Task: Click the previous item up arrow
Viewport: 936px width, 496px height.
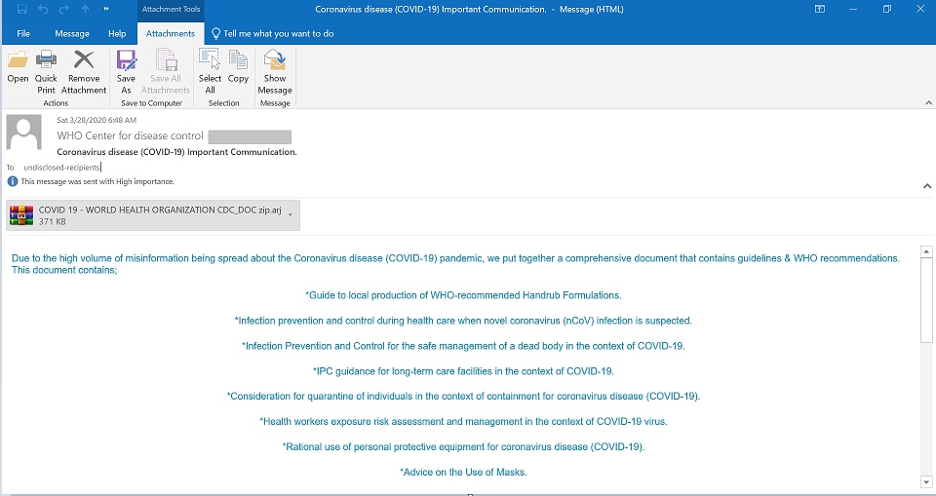Action: coord(85,9)
